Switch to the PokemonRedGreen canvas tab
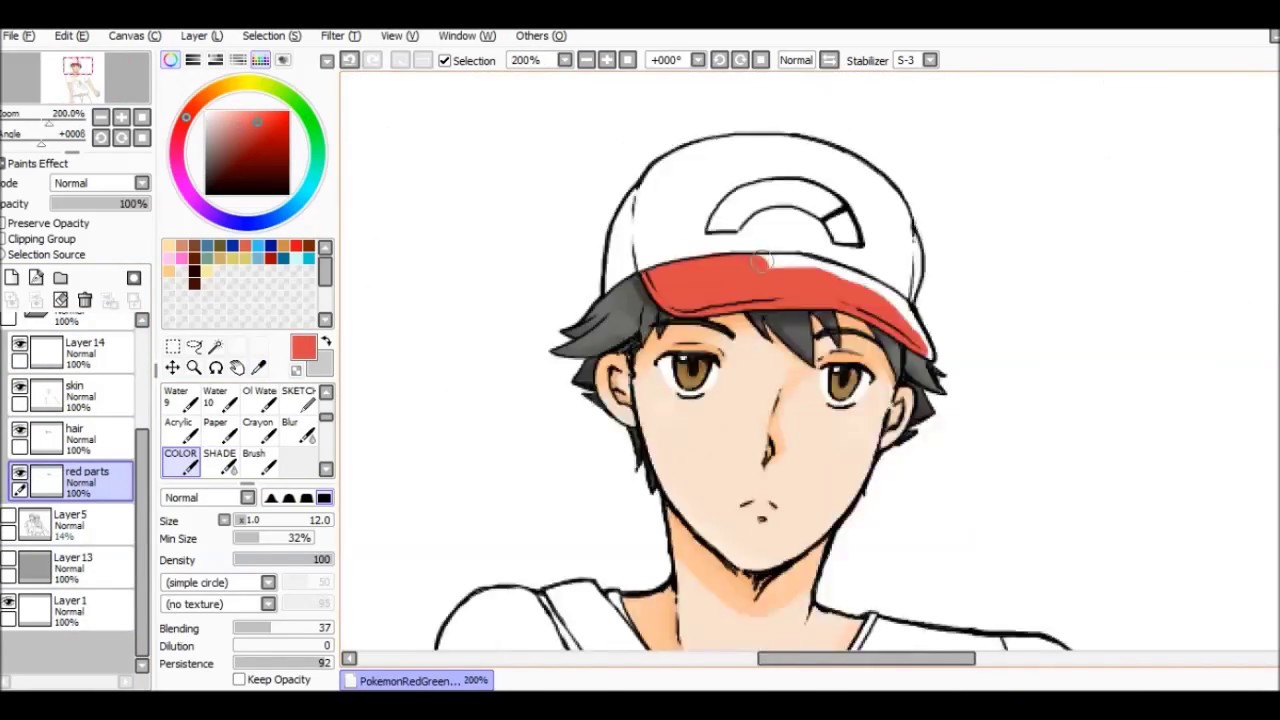 click(x=417, y=681)
